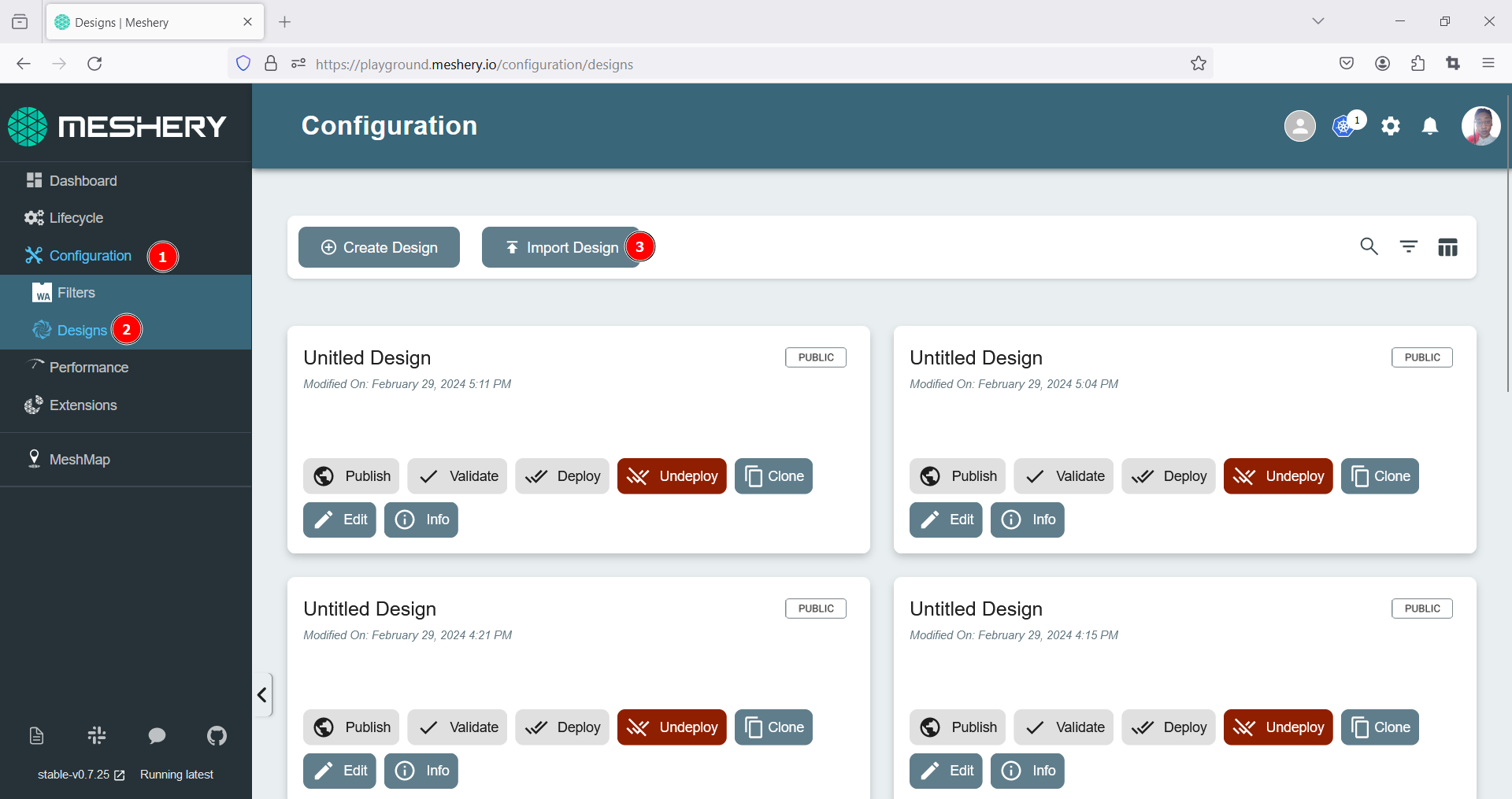Open the GitHub icon in the sidebar footer
The image size is (1512, 799).
[x=217, y=736]
